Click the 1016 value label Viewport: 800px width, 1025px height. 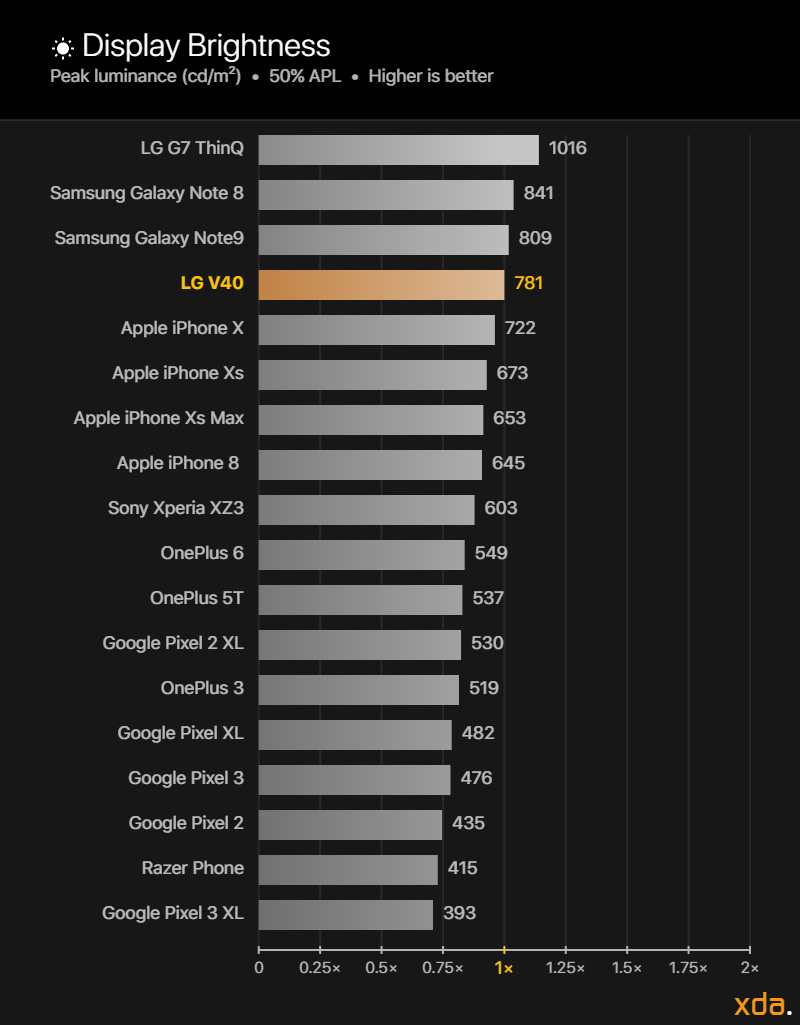pyautogui.click(x=567, y=148)
